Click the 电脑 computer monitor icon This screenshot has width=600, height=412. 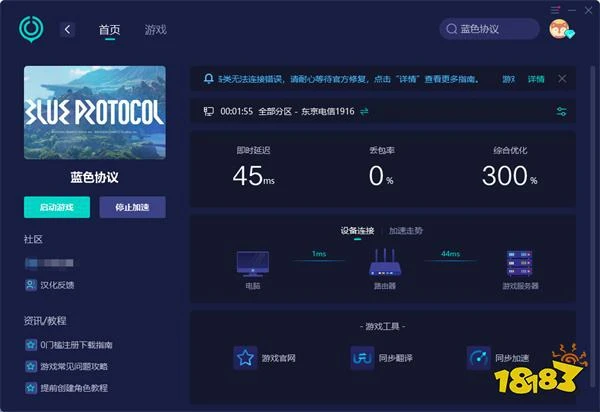(x=252, y=263)
